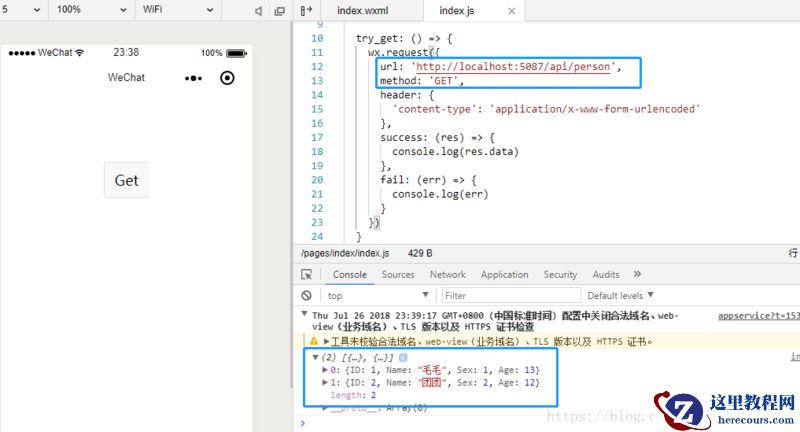Open the 100% zoom dropdown

point(91,9)
